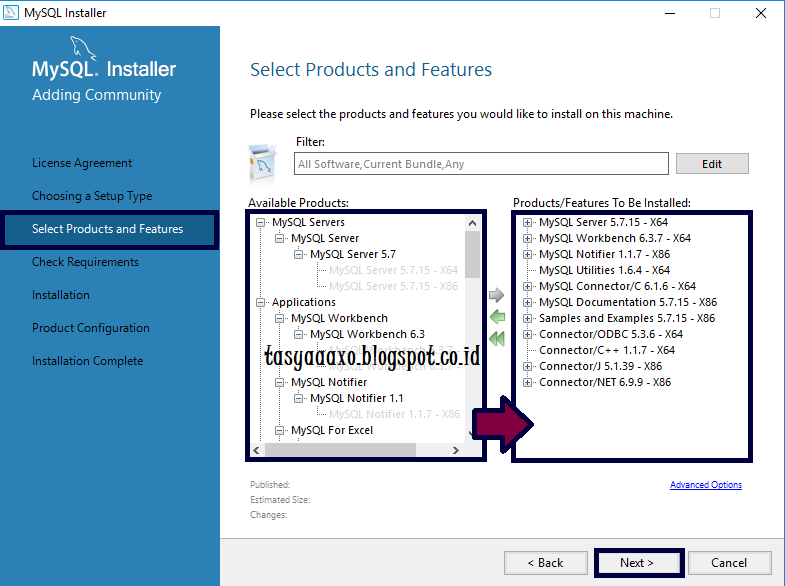Select the Select Products and Features step
This screenshot has height=586, width=785.
(x=108, y=229)
